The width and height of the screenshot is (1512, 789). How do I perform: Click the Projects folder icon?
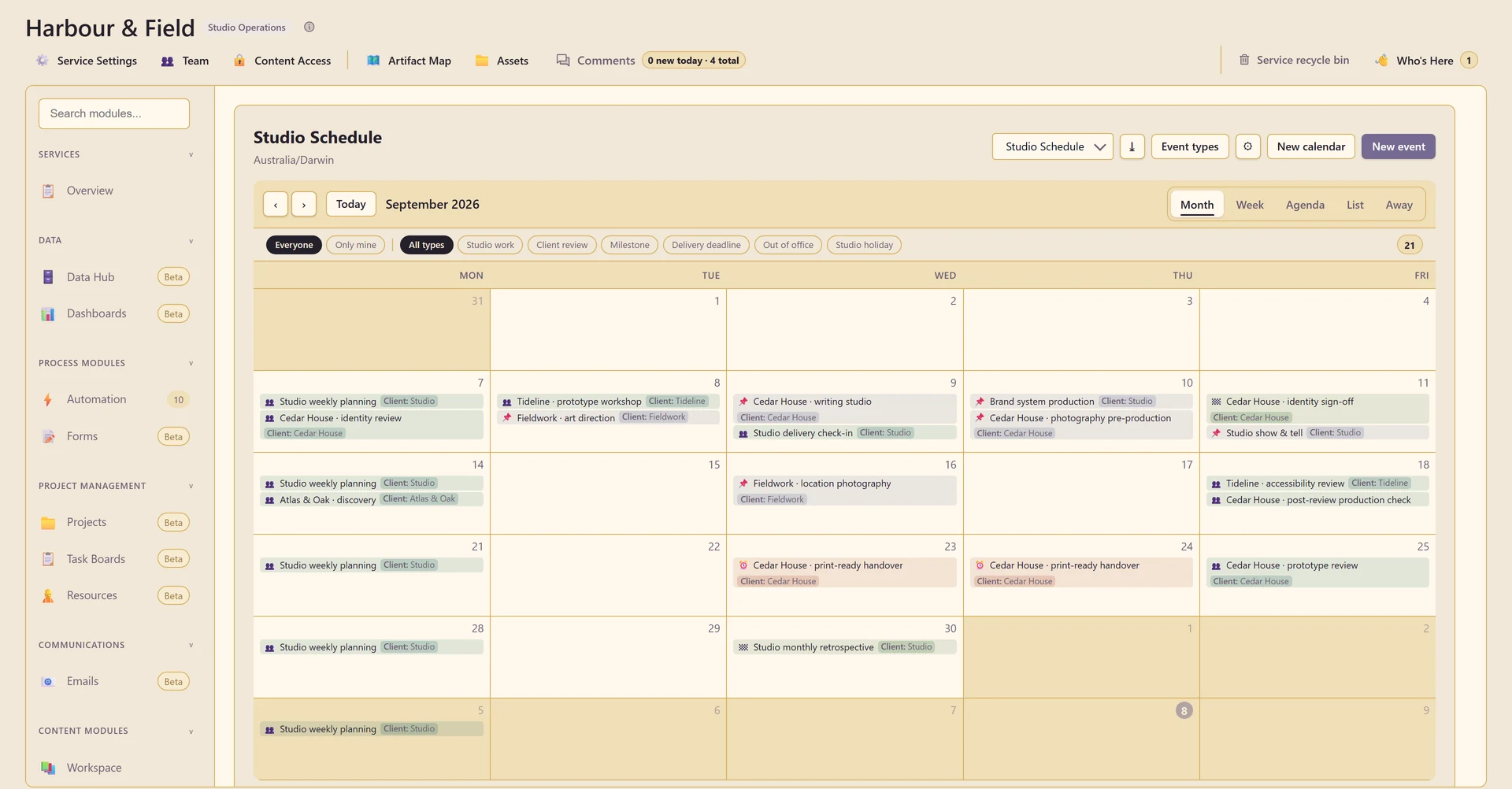point(48,523)
